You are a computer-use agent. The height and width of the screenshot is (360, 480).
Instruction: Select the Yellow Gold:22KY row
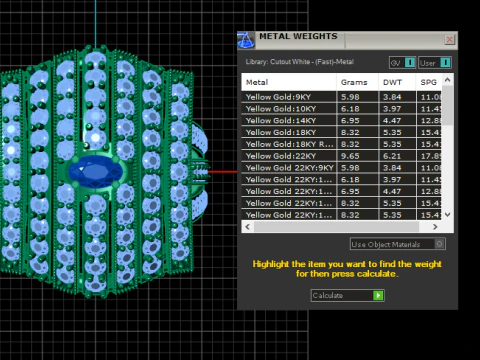coord(341,156)
